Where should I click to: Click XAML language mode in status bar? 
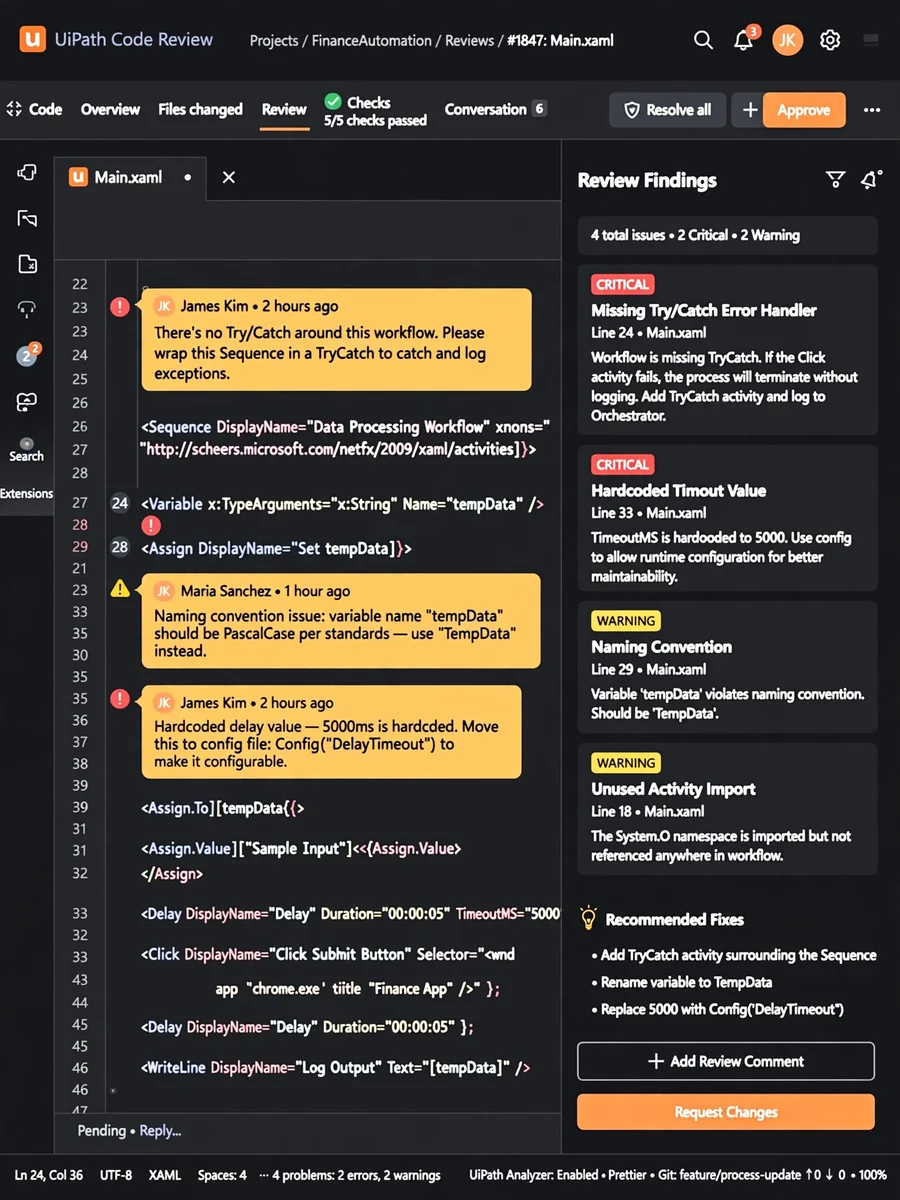click(166, 1175)
